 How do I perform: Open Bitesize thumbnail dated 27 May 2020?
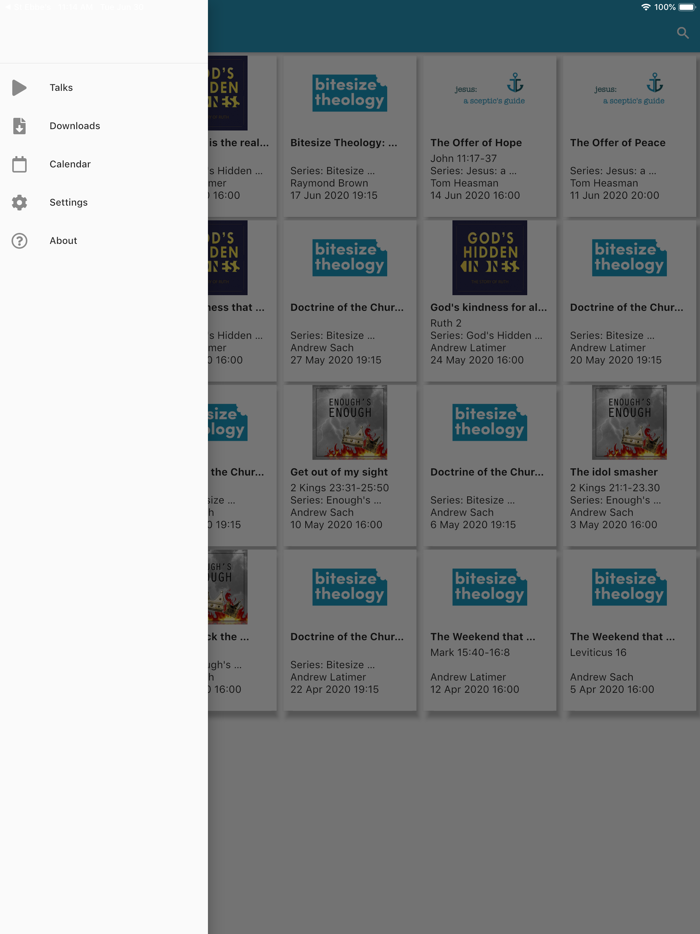(350, 257)
